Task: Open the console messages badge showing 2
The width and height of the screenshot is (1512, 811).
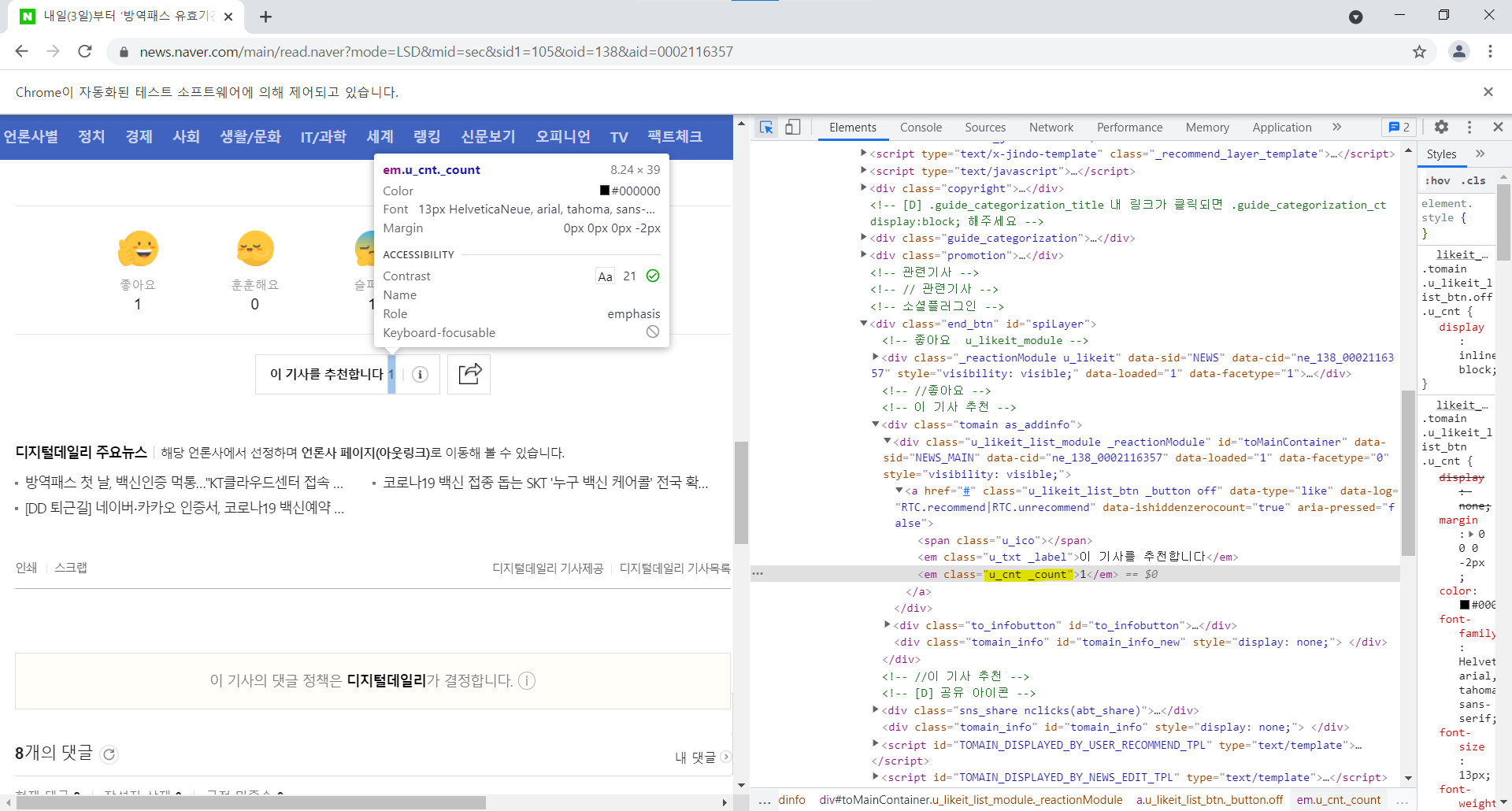Action: pyautogui.click(x=1399, y=128)
